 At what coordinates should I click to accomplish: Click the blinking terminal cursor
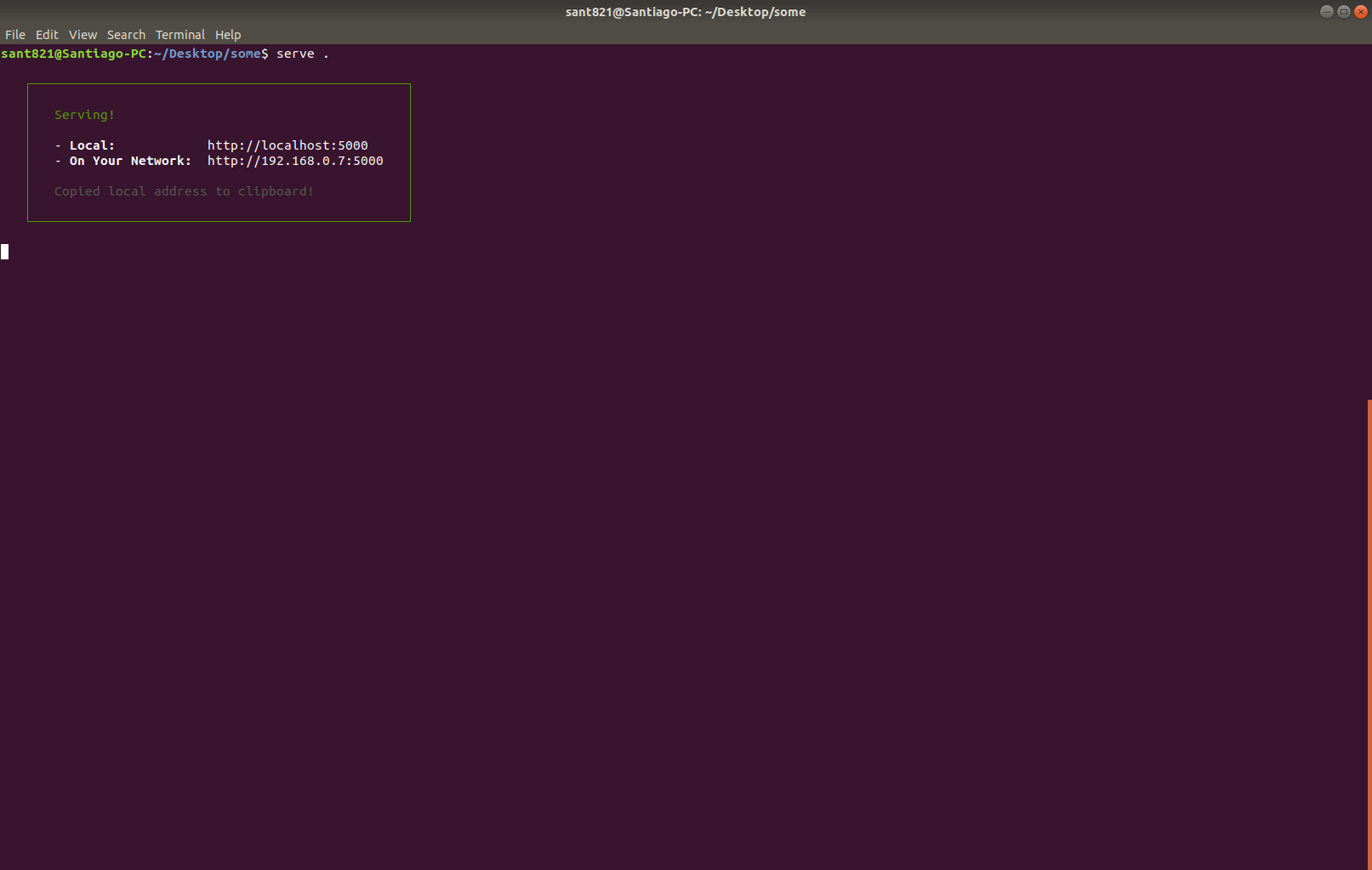[x=5, y=252]
